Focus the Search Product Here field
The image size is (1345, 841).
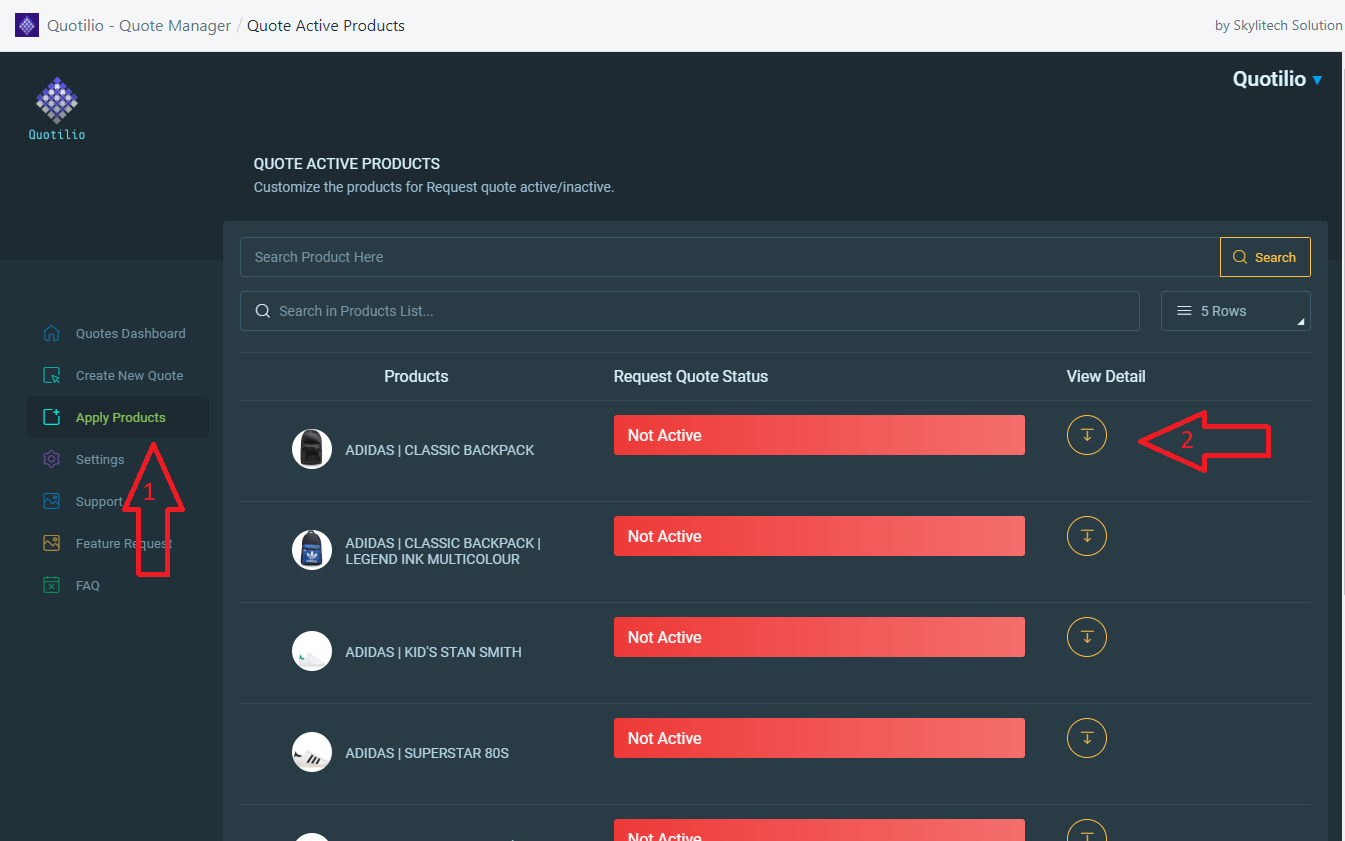[730, 257]
